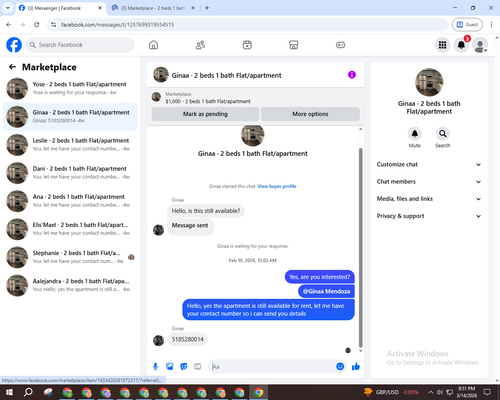Click the GBP/USD taskbar widget
Image resolution: width=500 pixels, height=400 pixels.
[x=392, y=392]
